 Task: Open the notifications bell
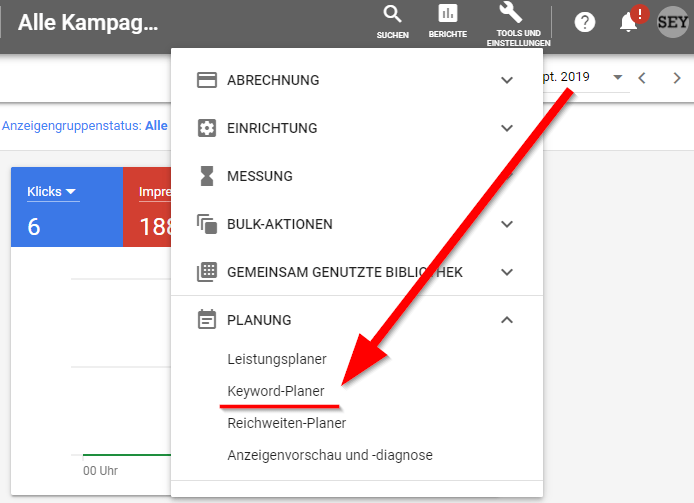[629, 23]
